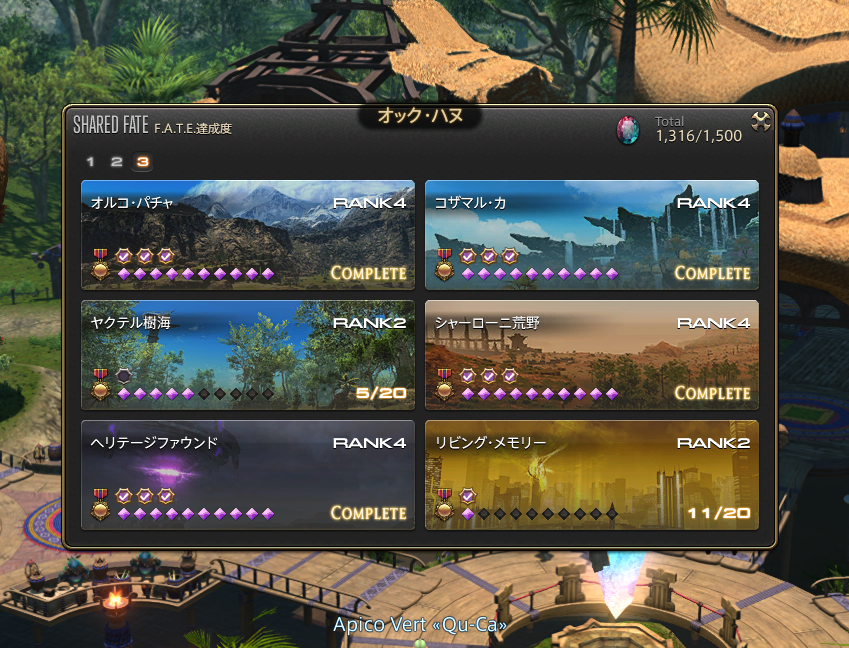Switch to page 1 tab
Image resolution: width=849 pixels, height=648 pixels.
(x=90, y=161)
